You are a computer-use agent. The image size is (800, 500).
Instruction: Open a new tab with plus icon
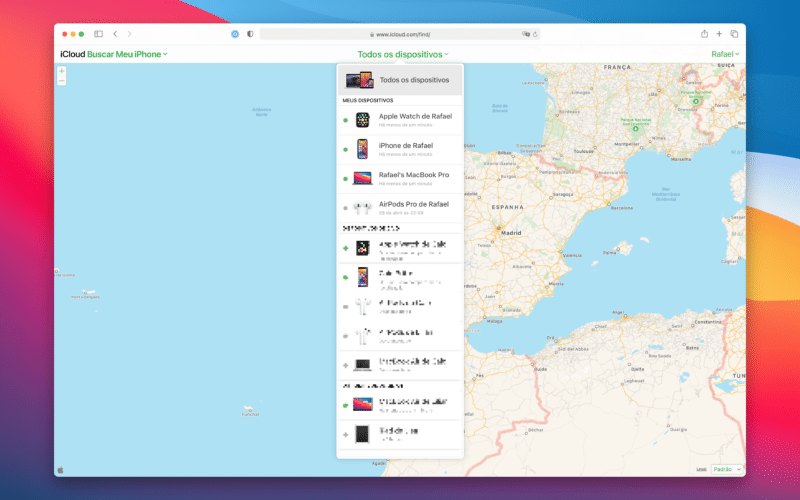point(719,34)
